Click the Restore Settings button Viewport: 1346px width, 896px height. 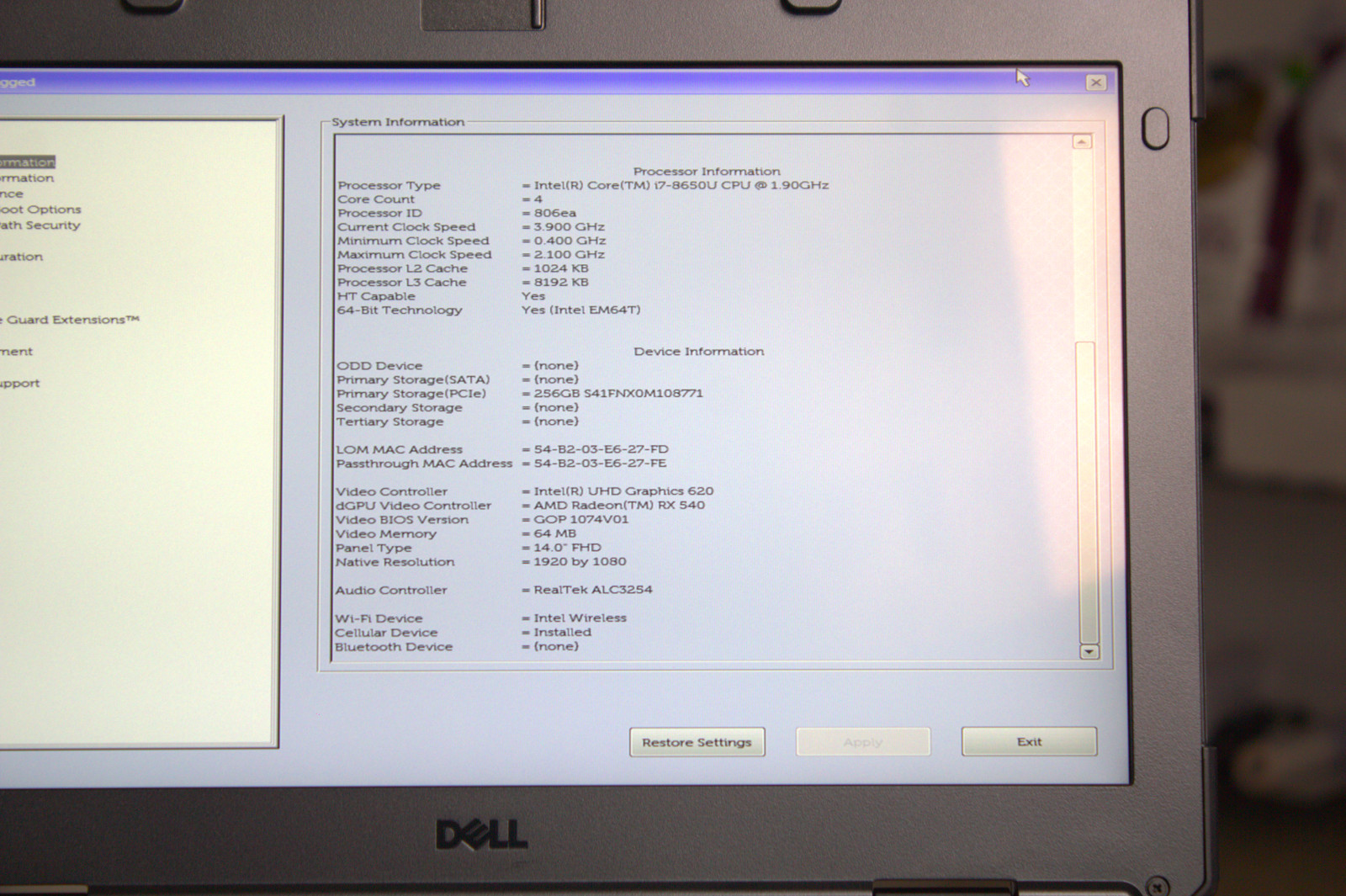click(x=697, y=742)
